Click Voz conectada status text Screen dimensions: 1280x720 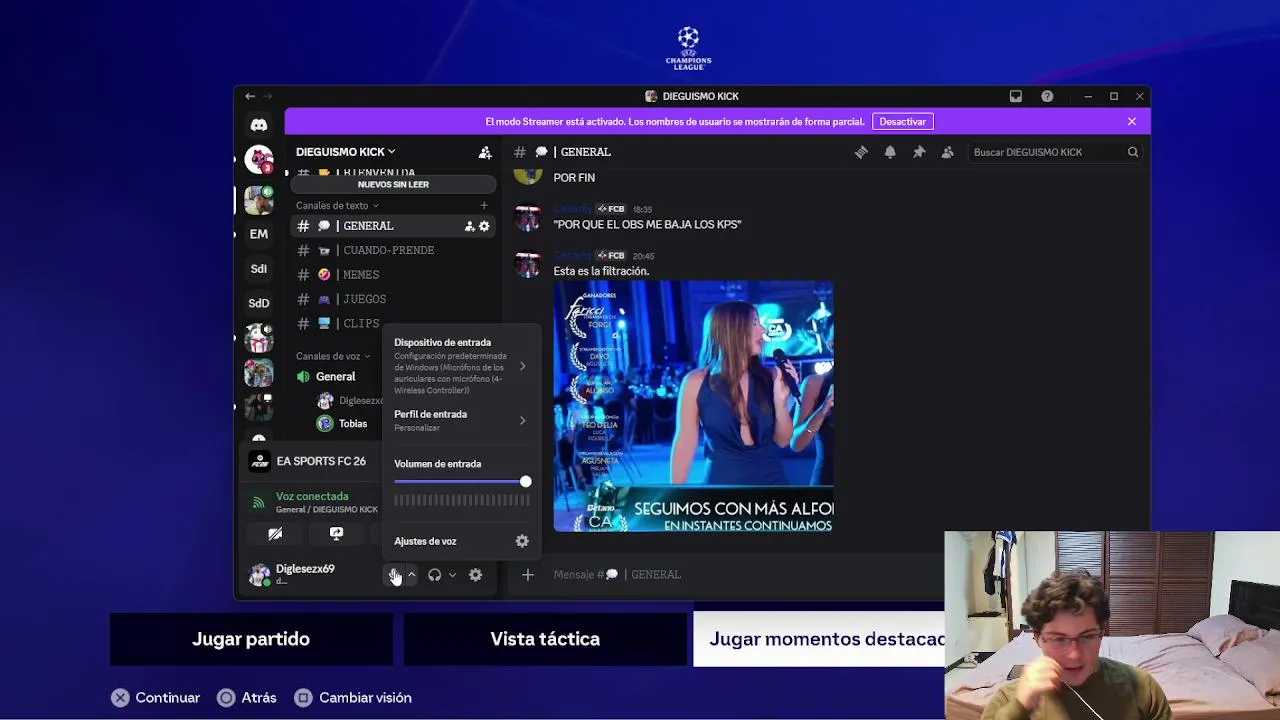[312, 496]
